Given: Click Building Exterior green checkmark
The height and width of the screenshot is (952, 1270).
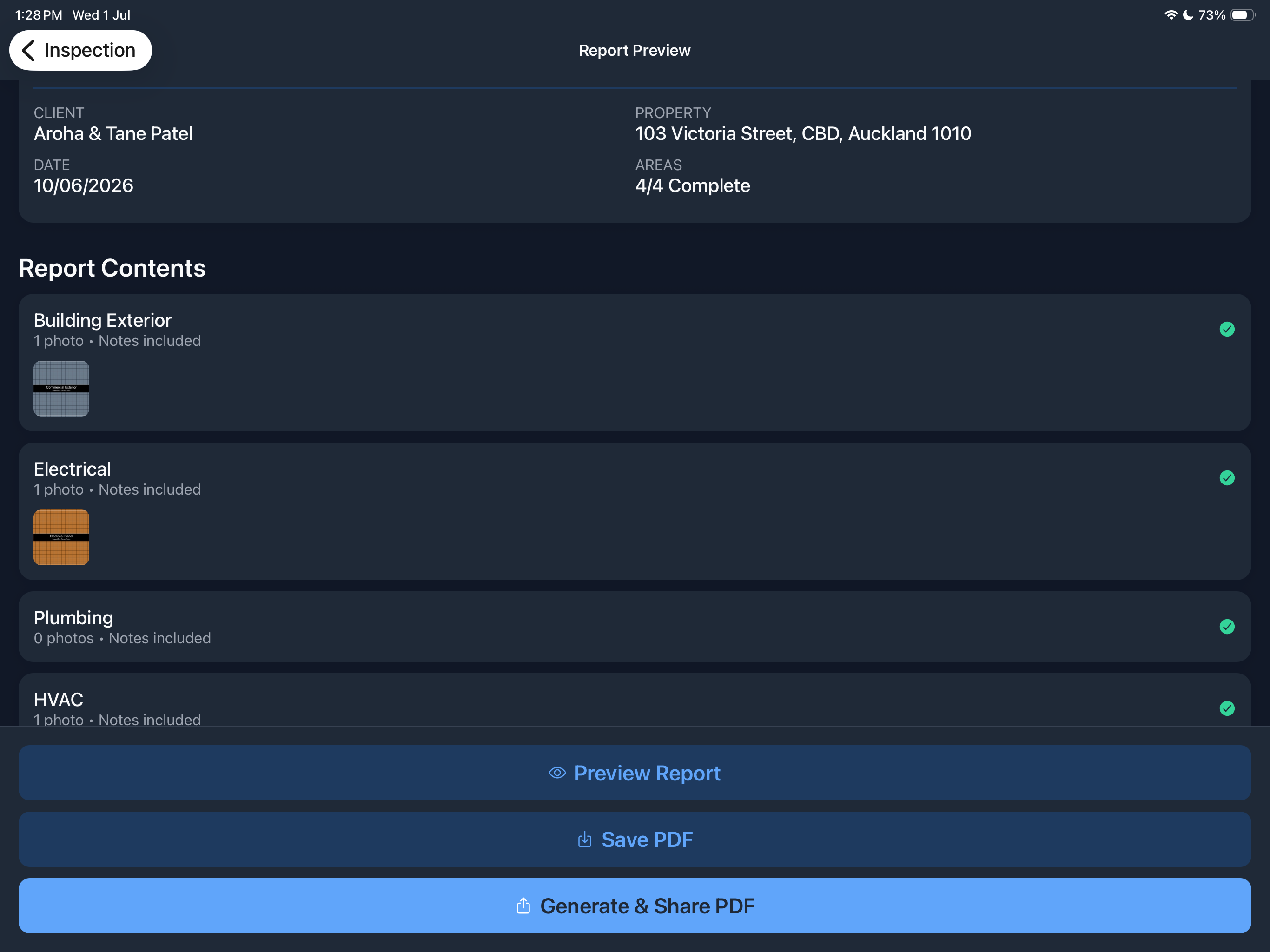Looking at the screenshot, I should [x=1227, y=329].
